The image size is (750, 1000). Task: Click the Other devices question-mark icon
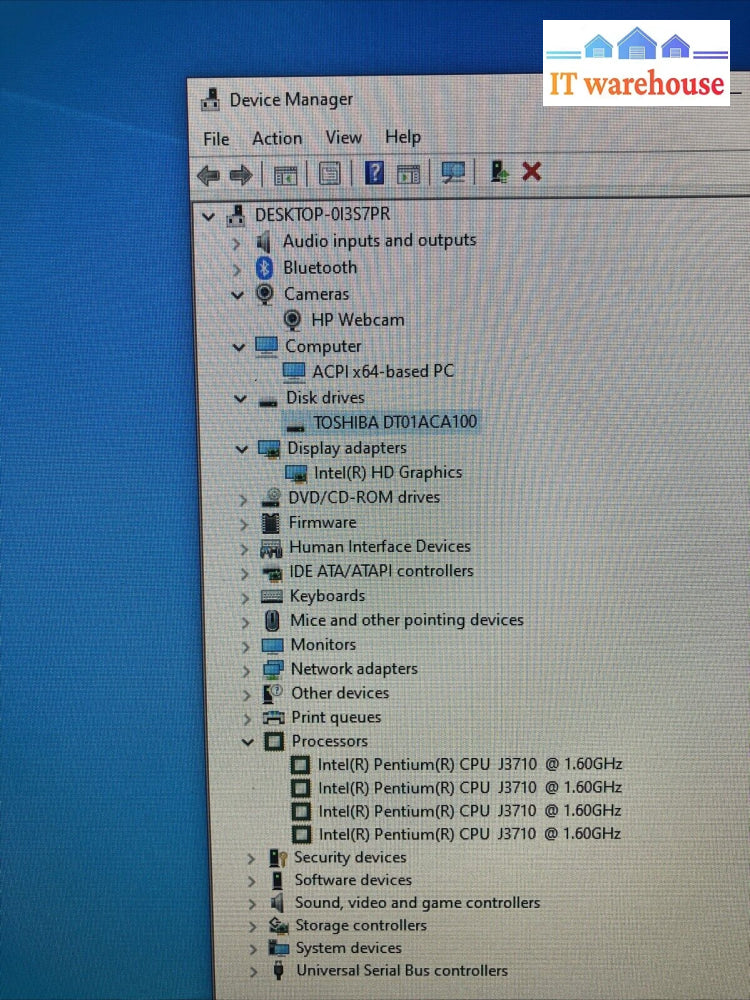coord(273,693)
